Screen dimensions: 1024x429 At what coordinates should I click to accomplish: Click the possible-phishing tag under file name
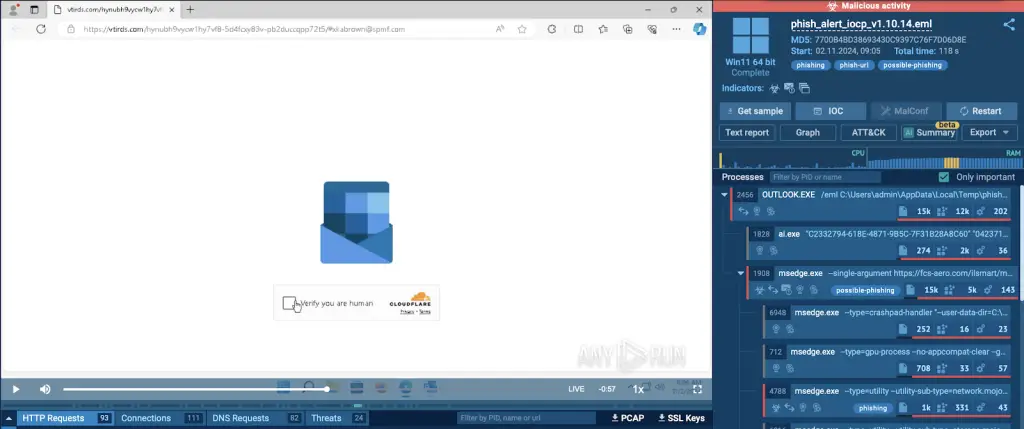coord(912,65)
